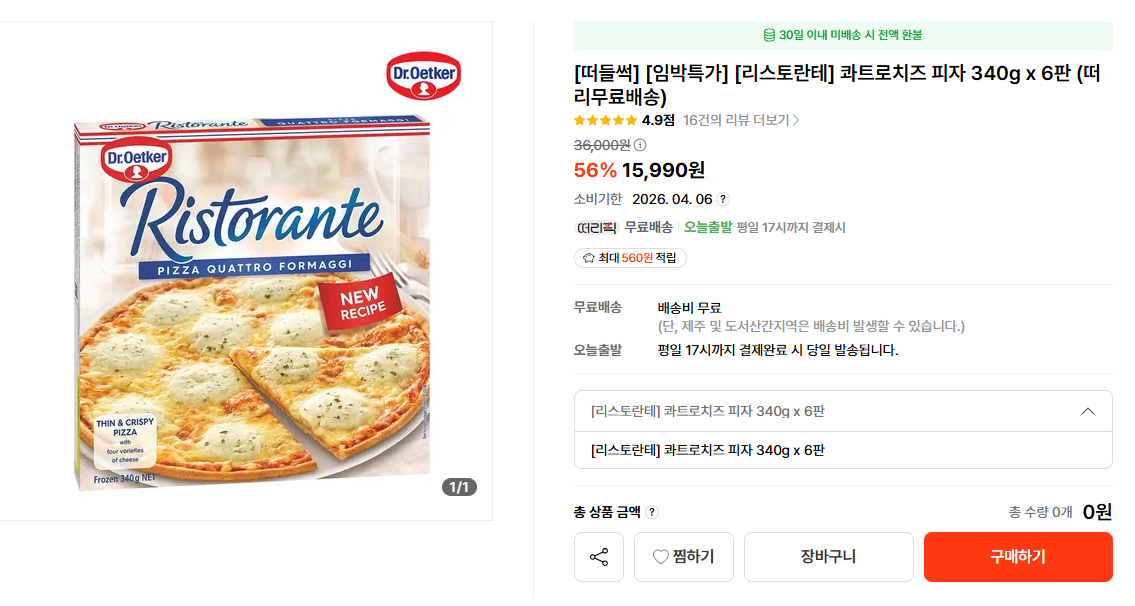Click the 56% discounted price 15,990원

663,170
